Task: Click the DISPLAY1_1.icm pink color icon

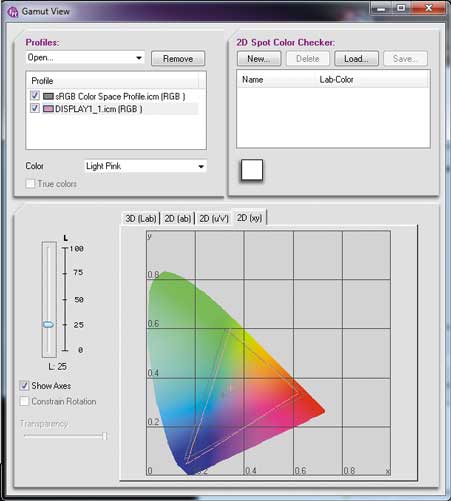Action: tap(48, 109)
